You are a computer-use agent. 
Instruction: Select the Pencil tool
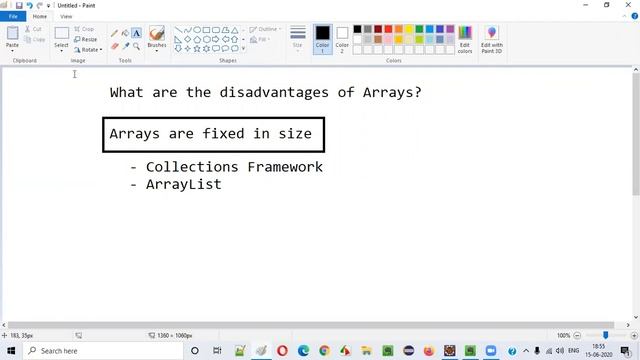[x=115, y=33]
